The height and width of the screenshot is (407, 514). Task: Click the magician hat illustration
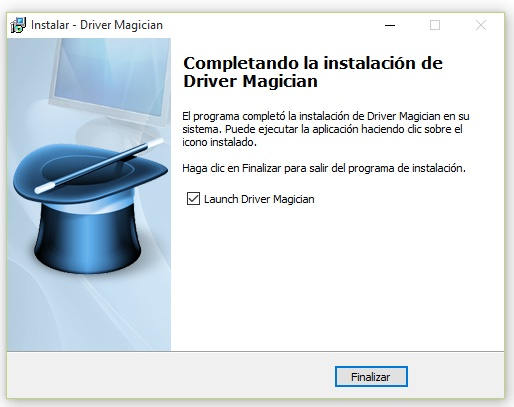click(x=90, y=207)
